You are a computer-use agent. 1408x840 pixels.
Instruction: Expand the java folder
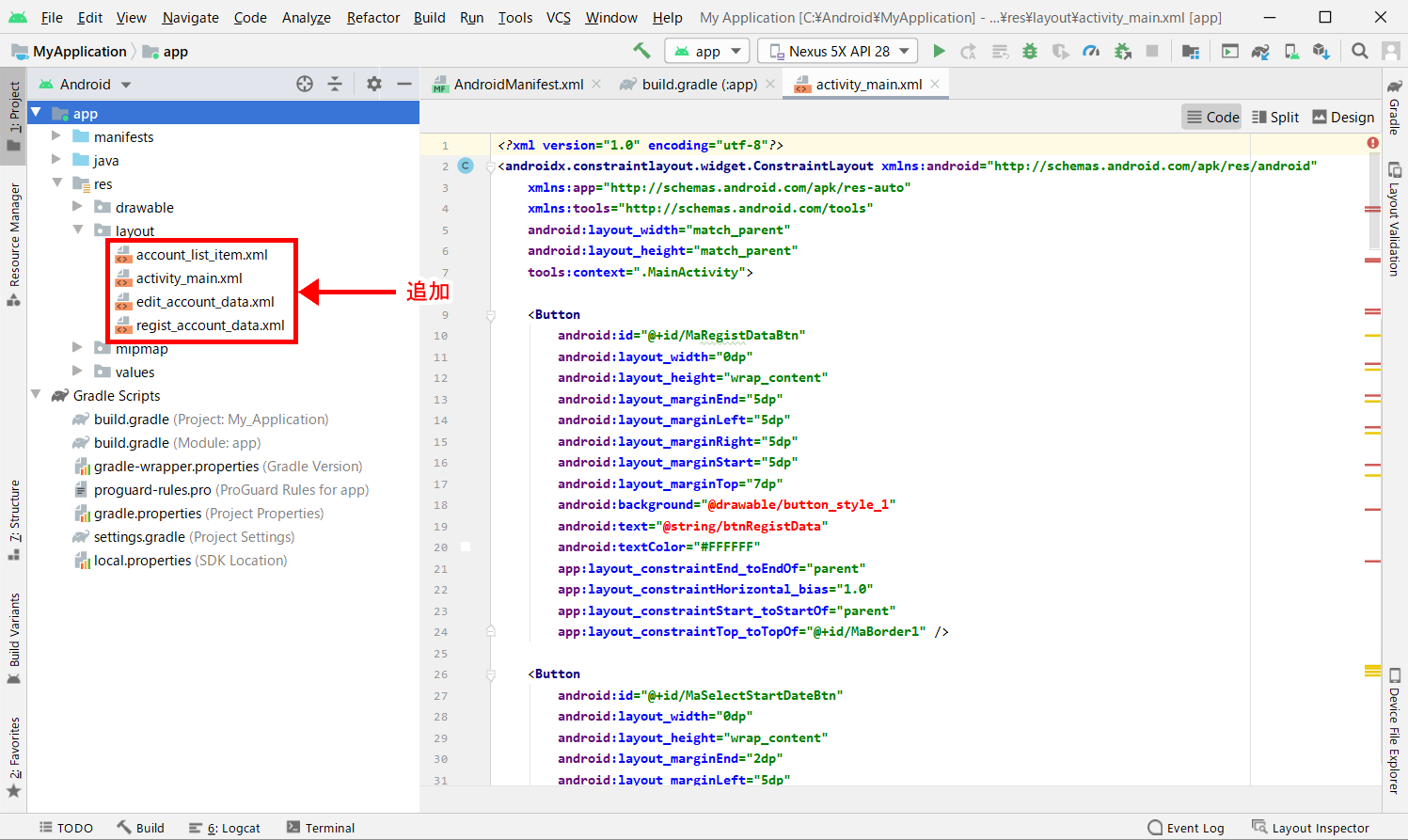[56, 160]
